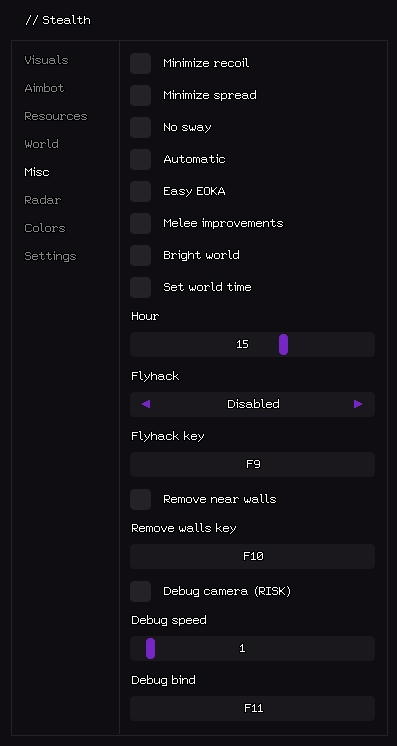Turn on the Automatic checkbox
This screenshot has height=746, width=397.
[140, 159]
